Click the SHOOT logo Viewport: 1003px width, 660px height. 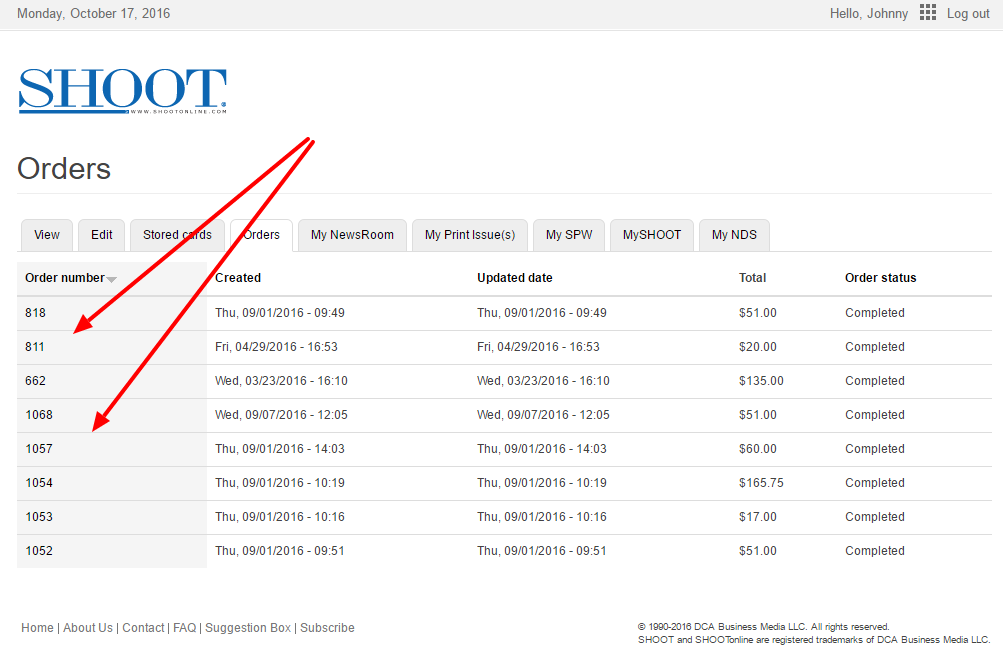123,91
